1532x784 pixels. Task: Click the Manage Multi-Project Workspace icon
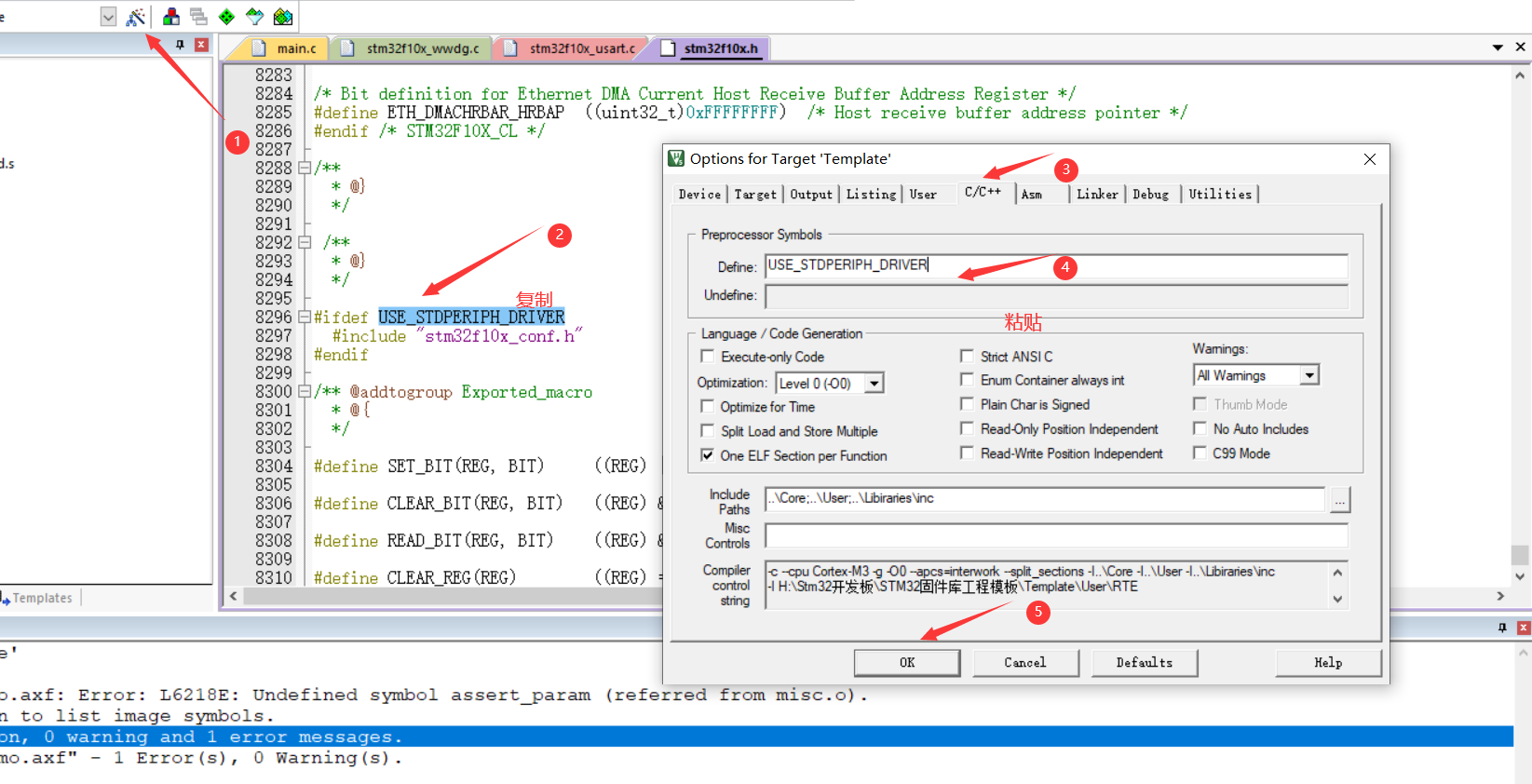click(198, 17)
